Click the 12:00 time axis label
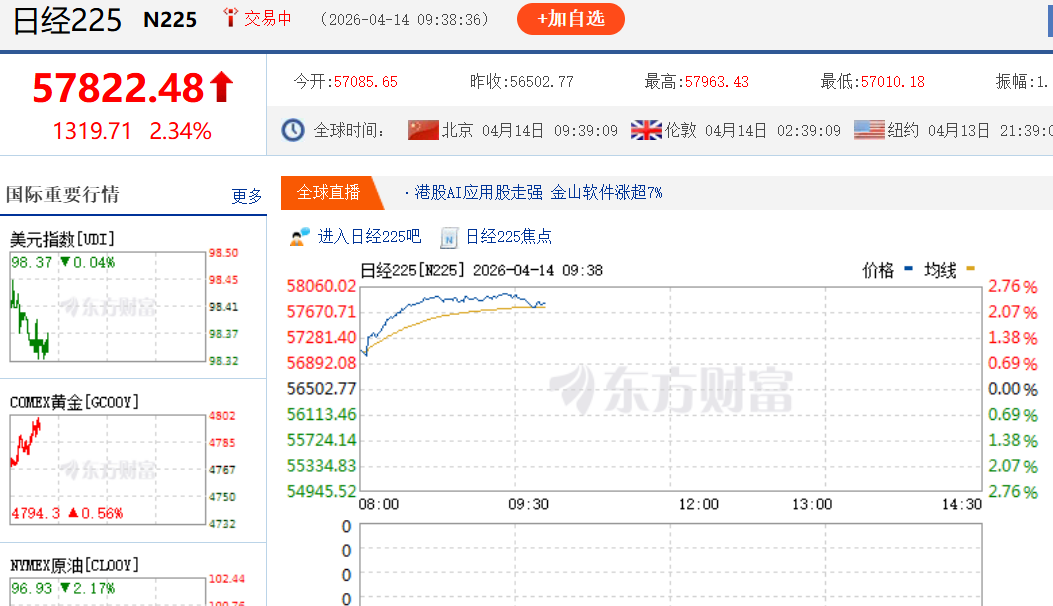 (698, 504)
